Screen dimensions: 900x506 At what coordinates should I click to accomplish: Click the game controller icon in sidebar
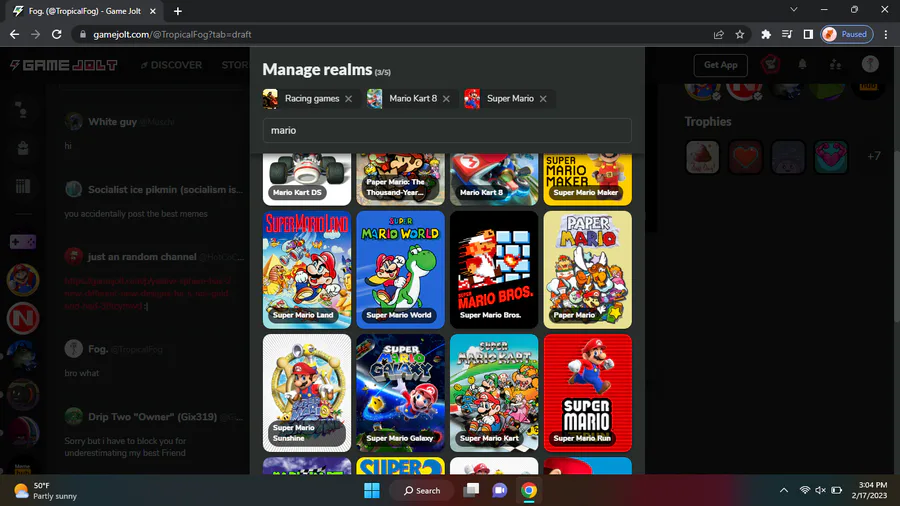[23, 242]
